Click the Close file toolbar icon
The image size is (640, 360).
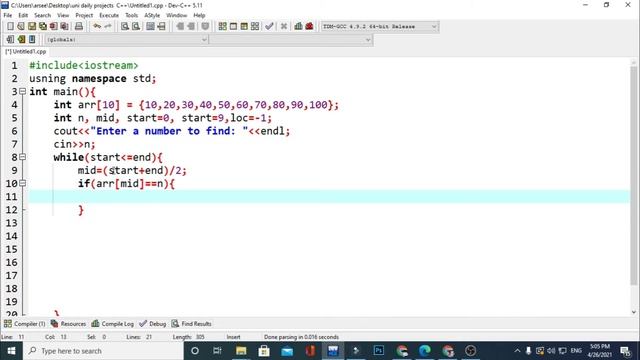pyautogui.click(x=53, y=27)
